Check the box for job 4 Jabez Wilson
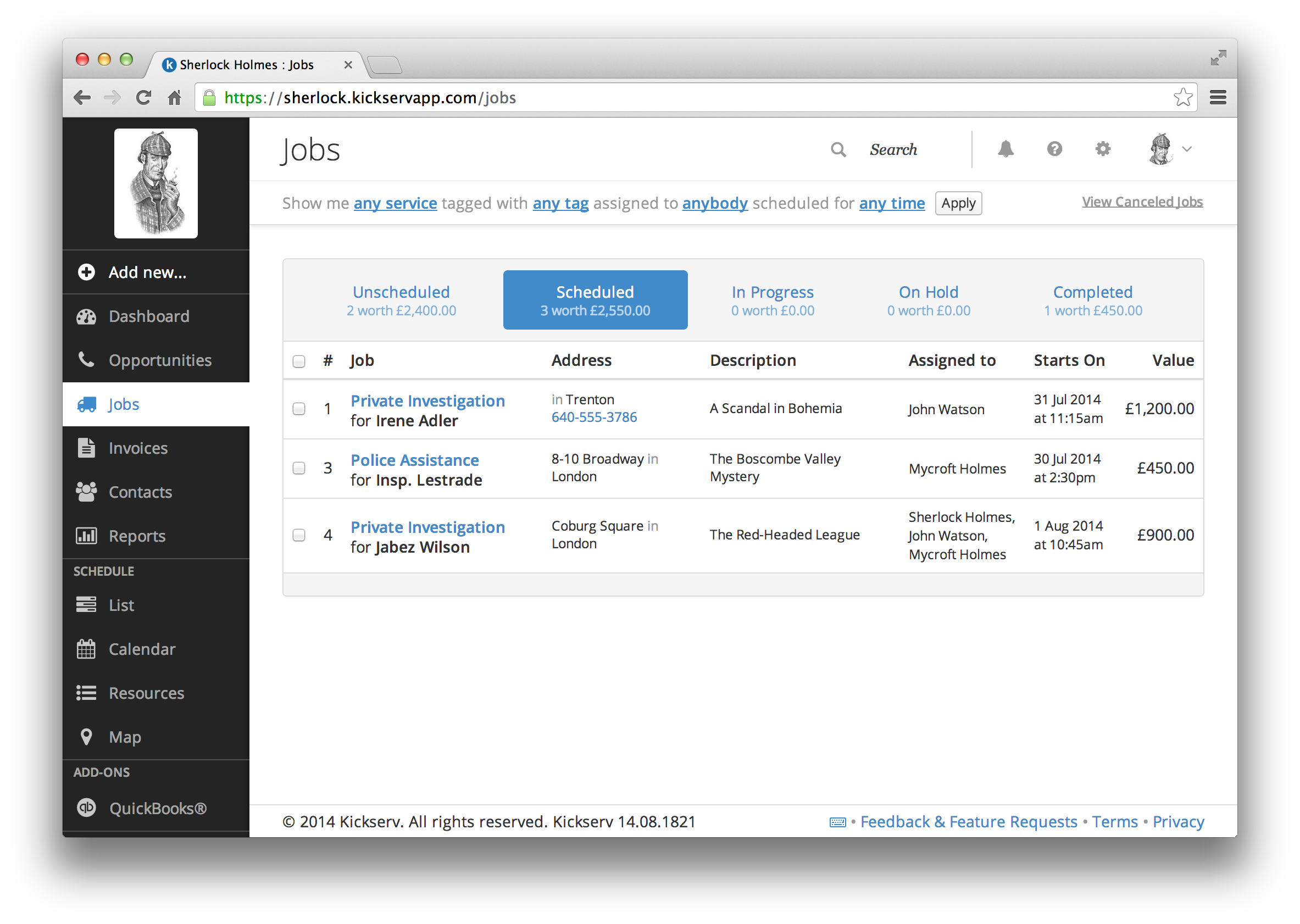 299,535
